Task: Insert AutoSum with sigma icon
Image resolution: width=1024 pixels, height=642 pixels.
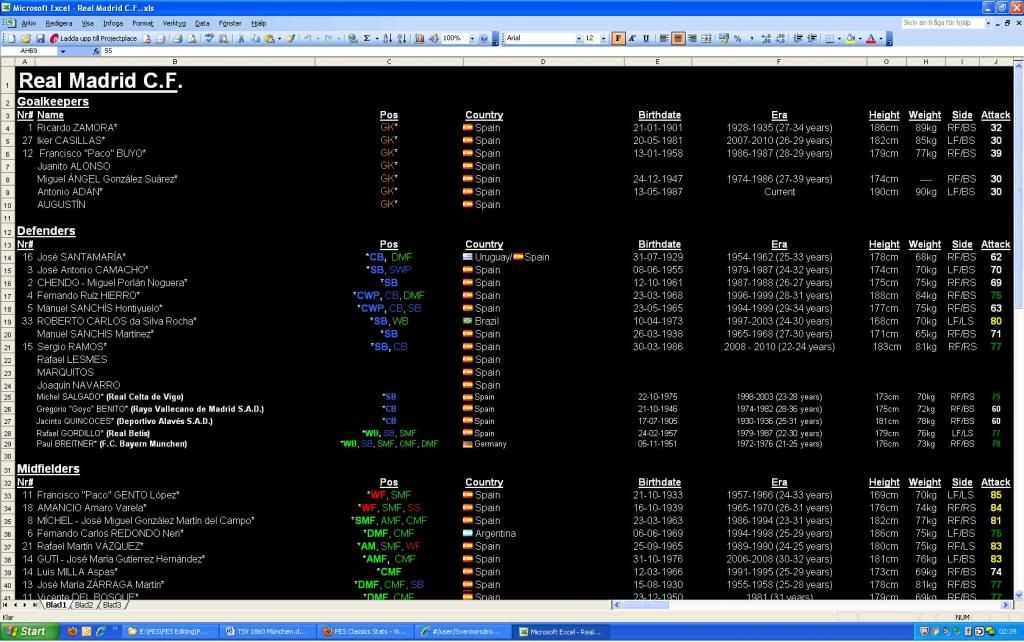Action: click(367, 39)
